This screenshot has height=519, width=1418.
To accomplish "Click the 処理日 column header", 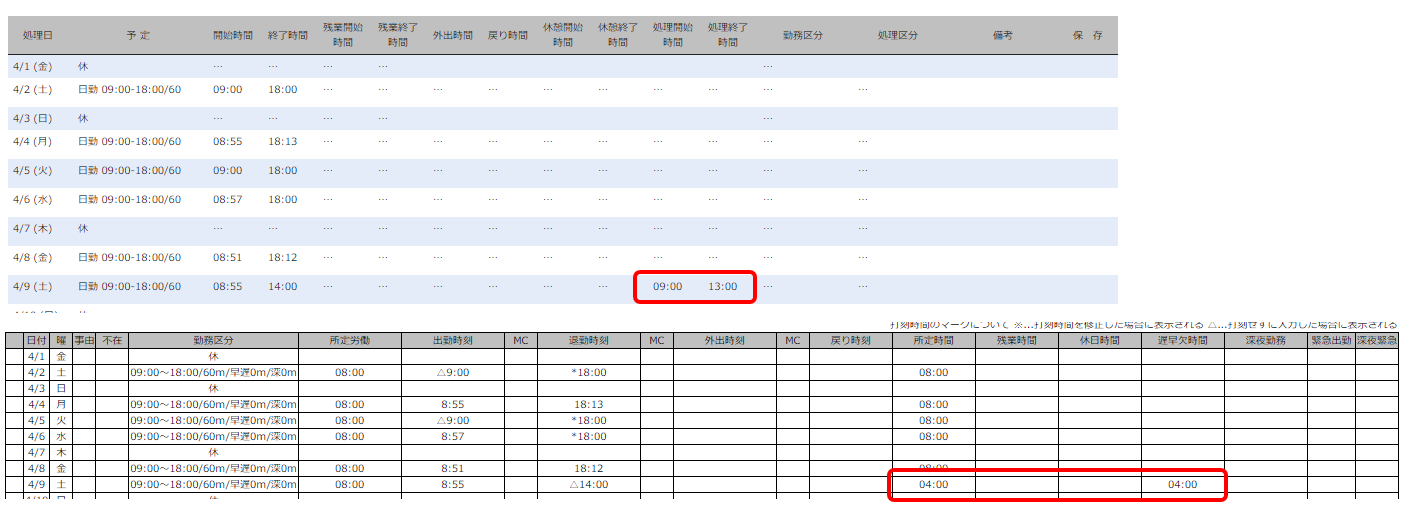I will click(37, 35).
